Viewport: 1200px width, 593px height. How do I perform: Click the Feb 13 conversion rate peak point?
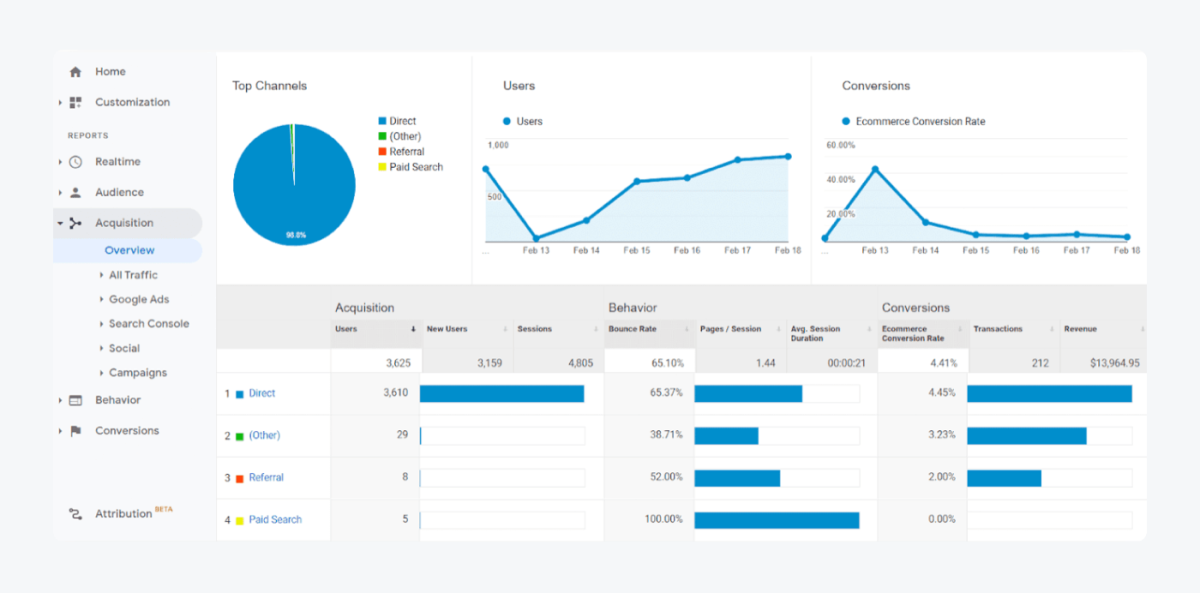(x=875, y=169)
